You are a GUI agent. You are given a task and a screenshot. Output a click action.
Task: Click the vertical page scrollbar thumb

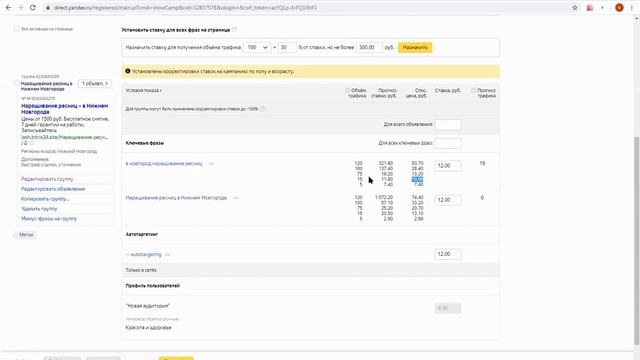point(636,241)
